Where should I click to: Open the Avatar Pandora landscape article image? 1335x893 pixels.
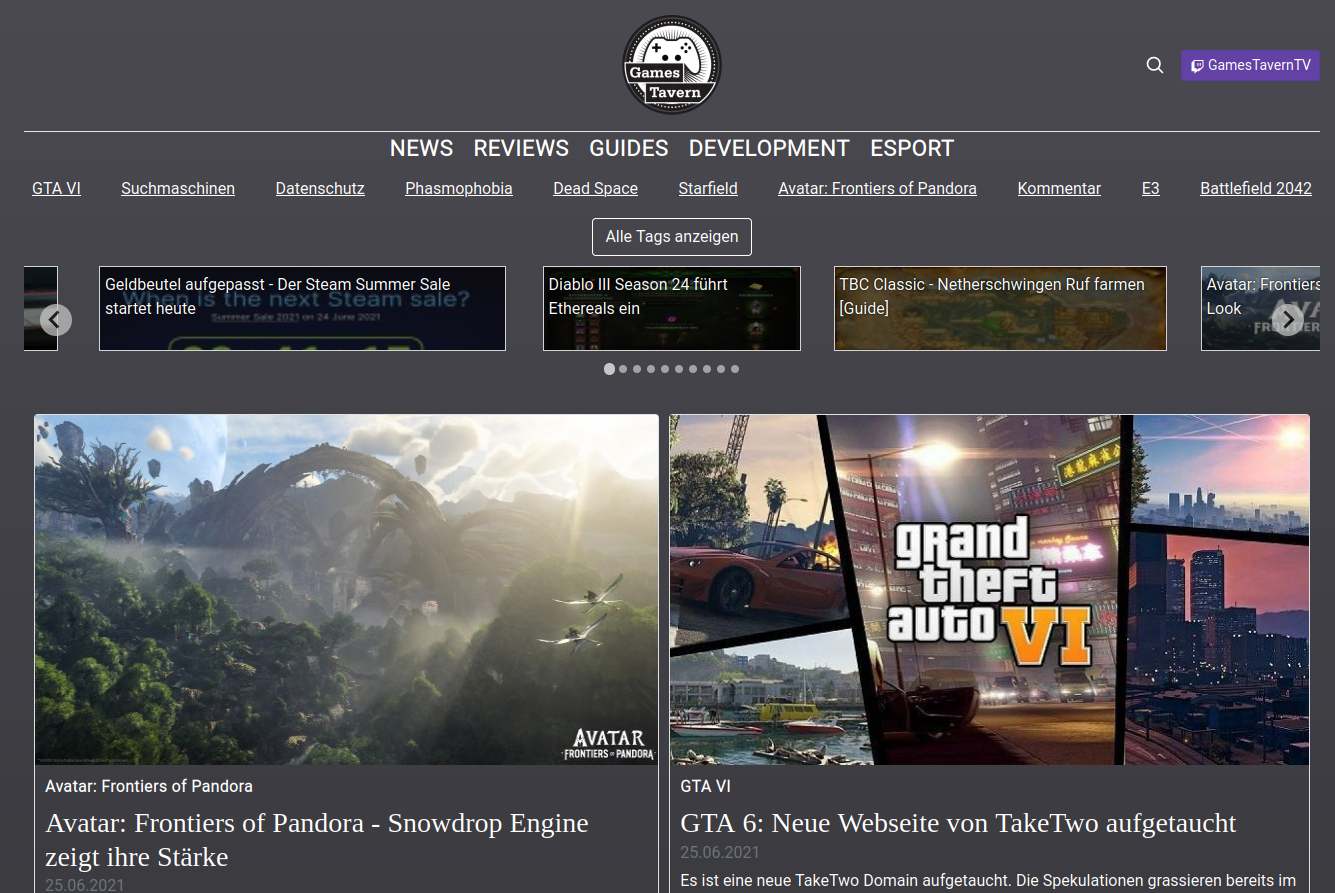tap(347, 590)
